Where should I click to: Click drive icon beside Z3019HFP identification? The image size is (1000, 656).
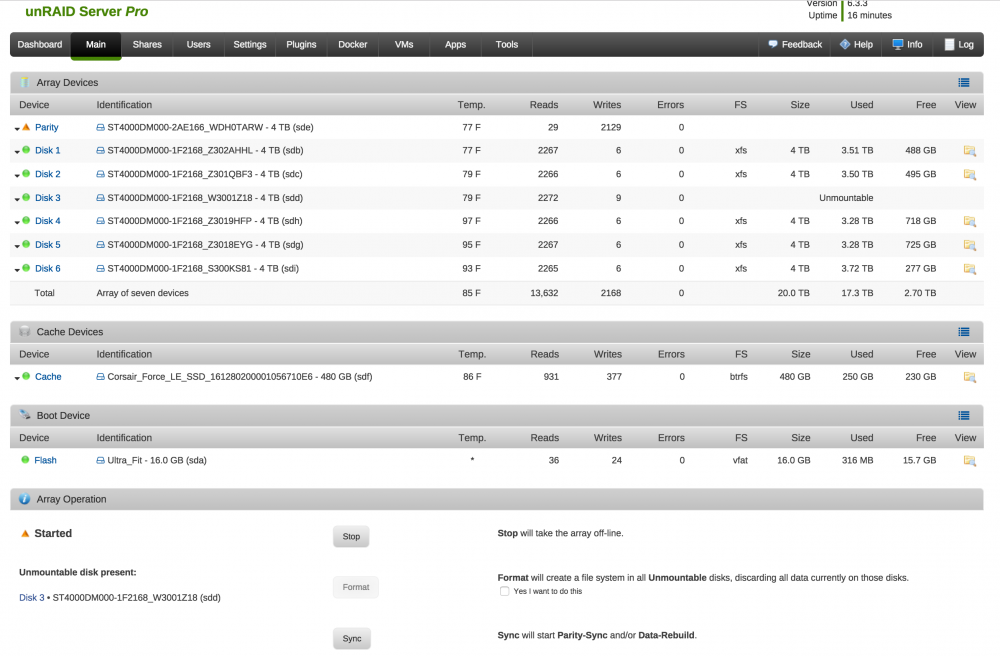pyautogui.click(x=100, y=221)
